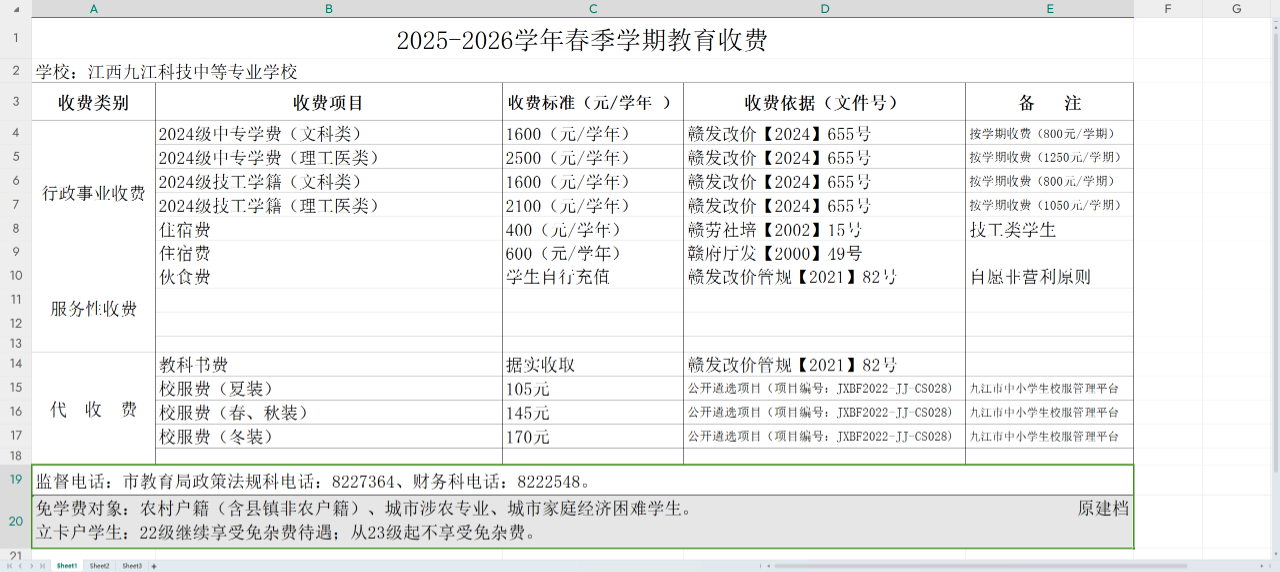Viewport: 1280px width, 572px height.
Task: Click horizontal scrollbar right arrow
Action: point(1261,566)
